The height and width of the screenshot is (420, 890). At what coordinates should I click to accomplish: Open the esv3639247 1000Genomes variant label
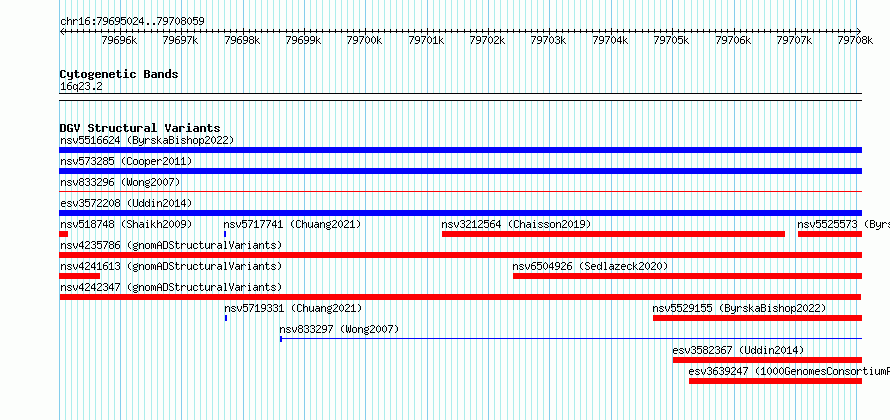coord(789,371)
